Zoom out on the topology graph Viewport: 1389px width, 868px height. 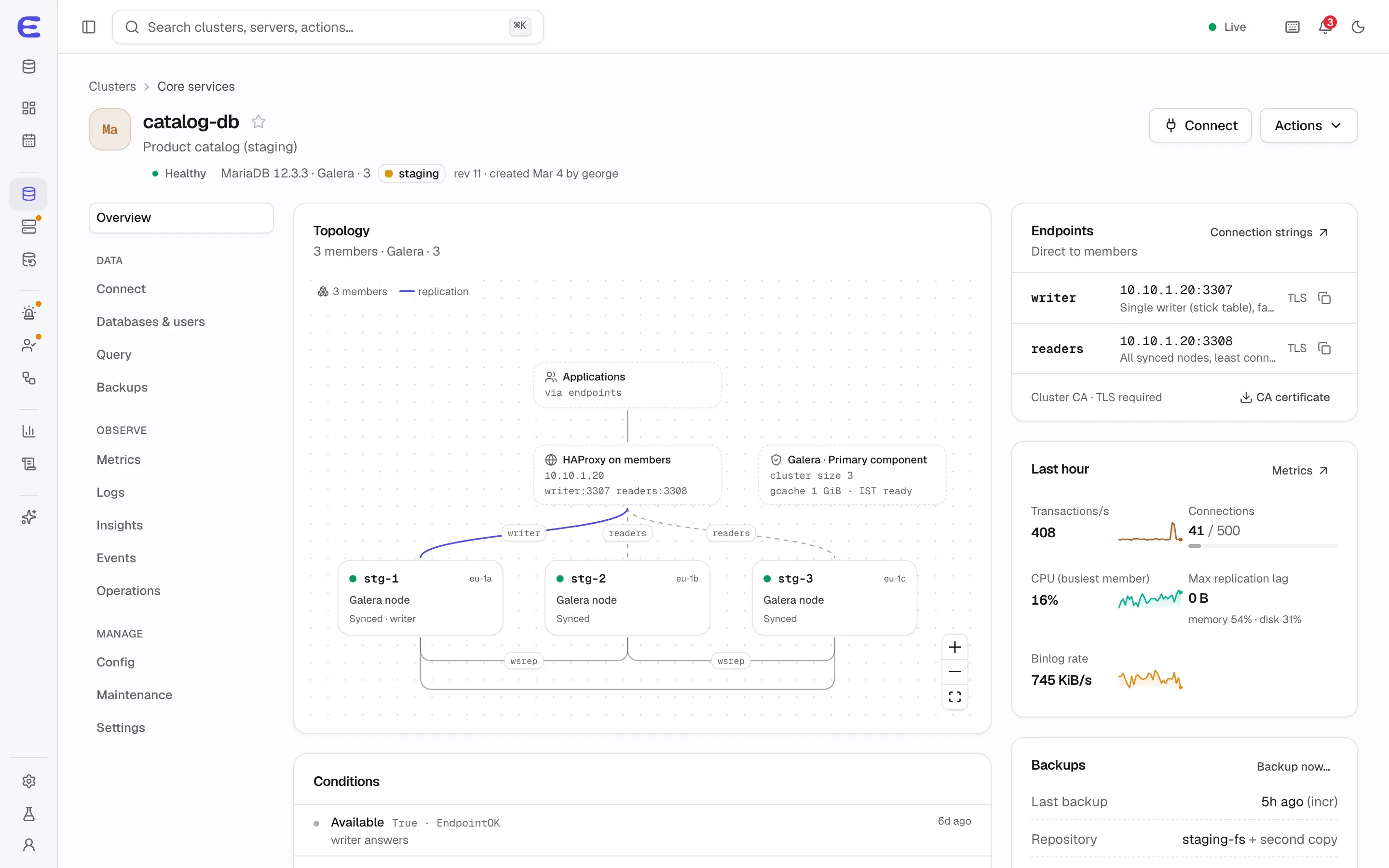(954, 672)
